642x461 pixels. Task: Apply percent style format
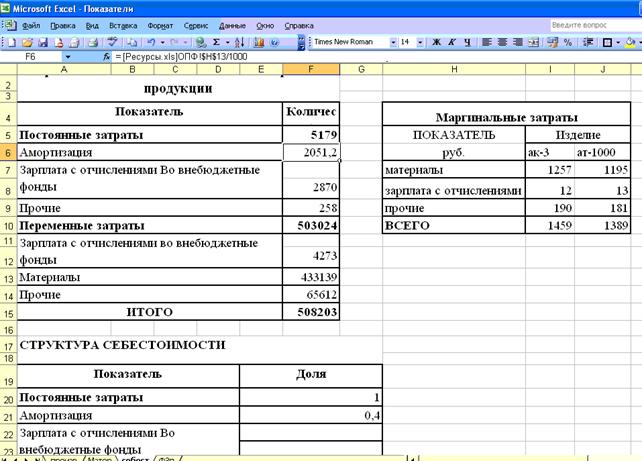click(x=568, y=42)
